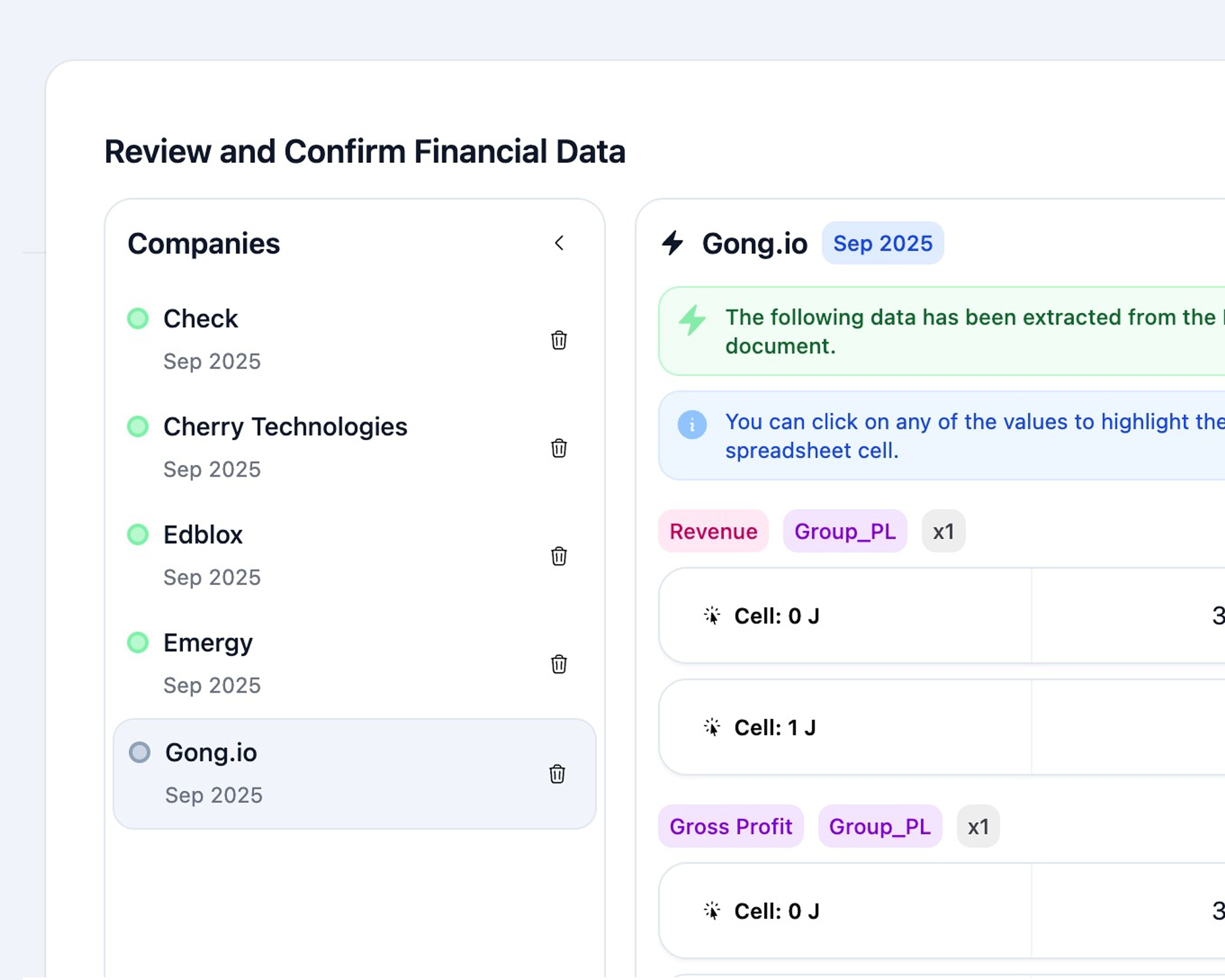
Task: Expand the x1 badge under Gross Profit
Action: pos(978,827)
